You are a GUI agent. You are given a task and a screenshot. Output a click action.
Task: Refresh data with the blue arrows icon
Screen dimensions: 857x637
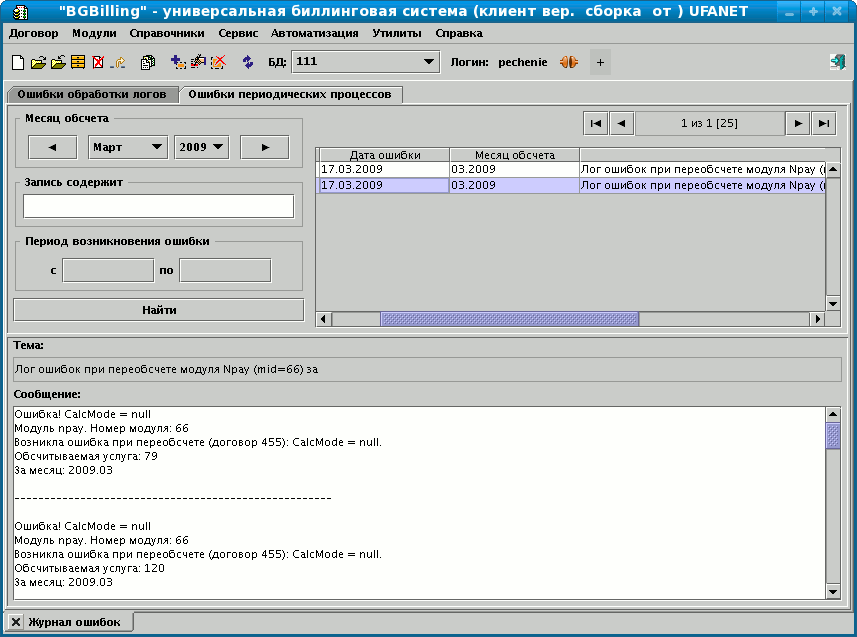tap(247, 61)
